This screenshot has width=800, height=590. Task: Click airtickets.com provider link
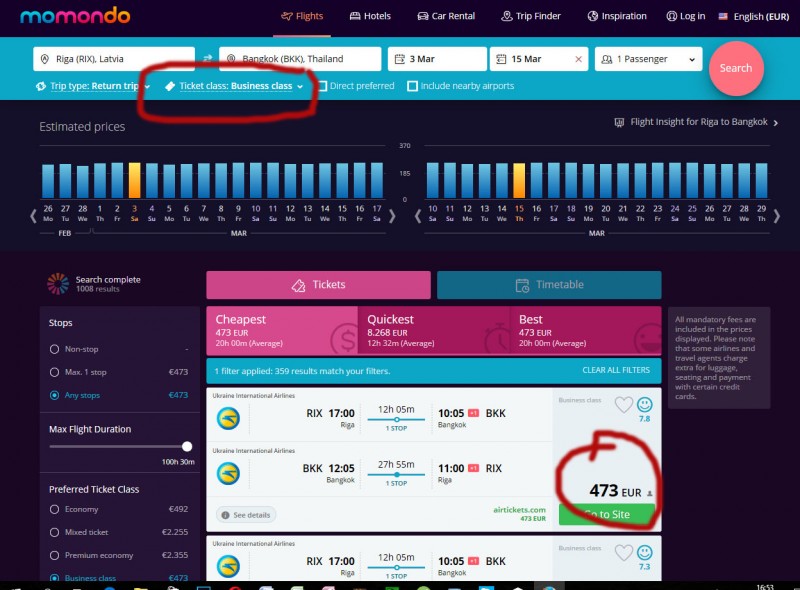(519, 509)
